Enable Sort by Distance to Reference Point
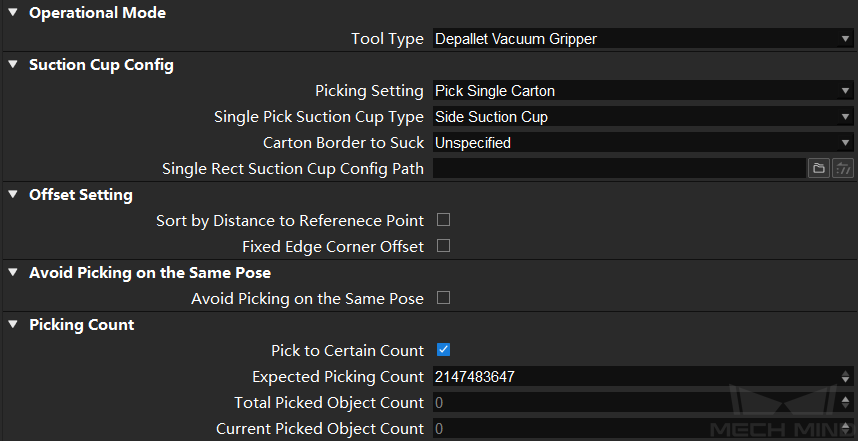Viewport: 858px width, 441px height. 443,220
